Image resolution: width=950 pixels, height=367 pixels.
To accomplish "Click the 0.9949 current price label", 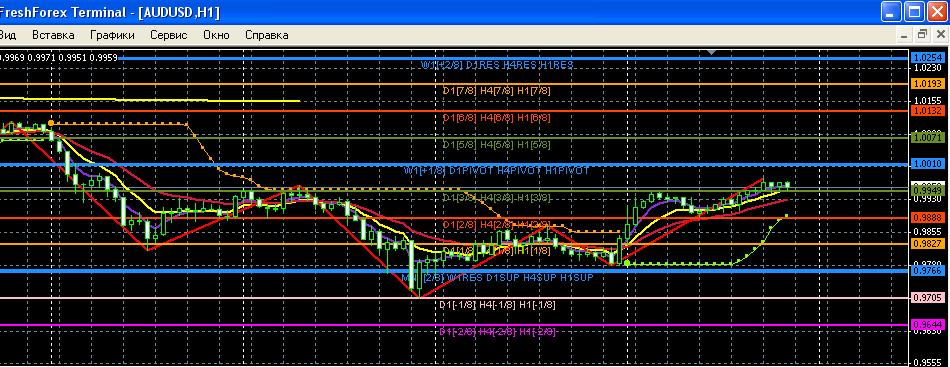I will 928,190.
